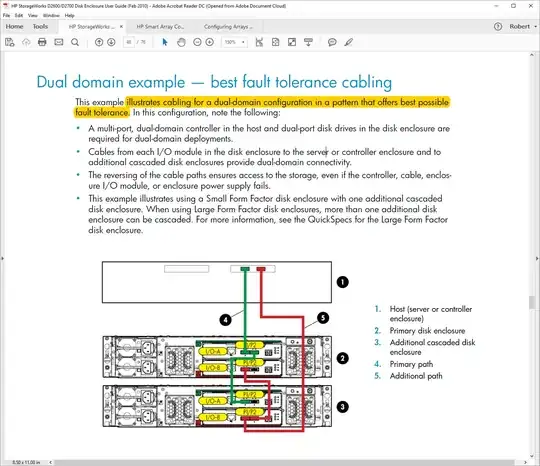Click the vertical scrollbar up arrow

point(532,55)
